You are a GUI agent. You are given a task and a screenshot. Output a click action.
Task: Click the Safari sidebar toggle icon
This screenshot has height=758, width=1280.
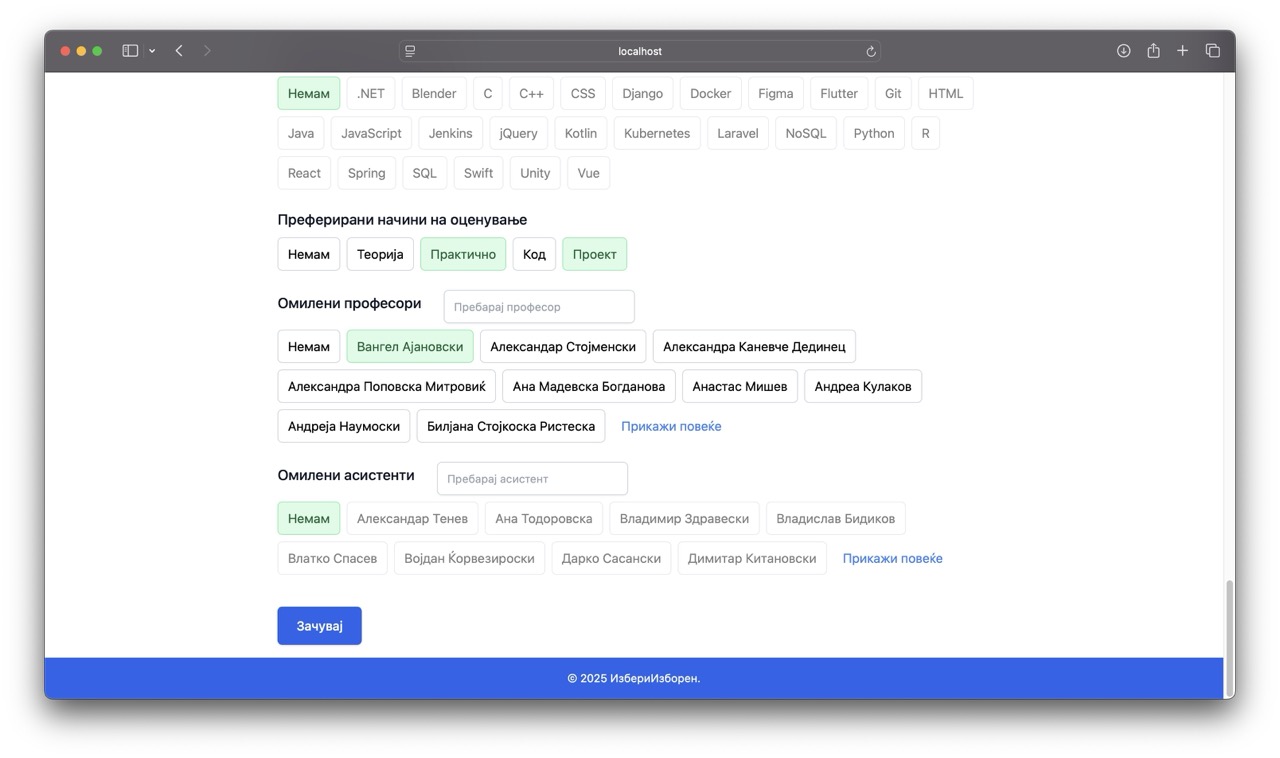click(130, 51)
